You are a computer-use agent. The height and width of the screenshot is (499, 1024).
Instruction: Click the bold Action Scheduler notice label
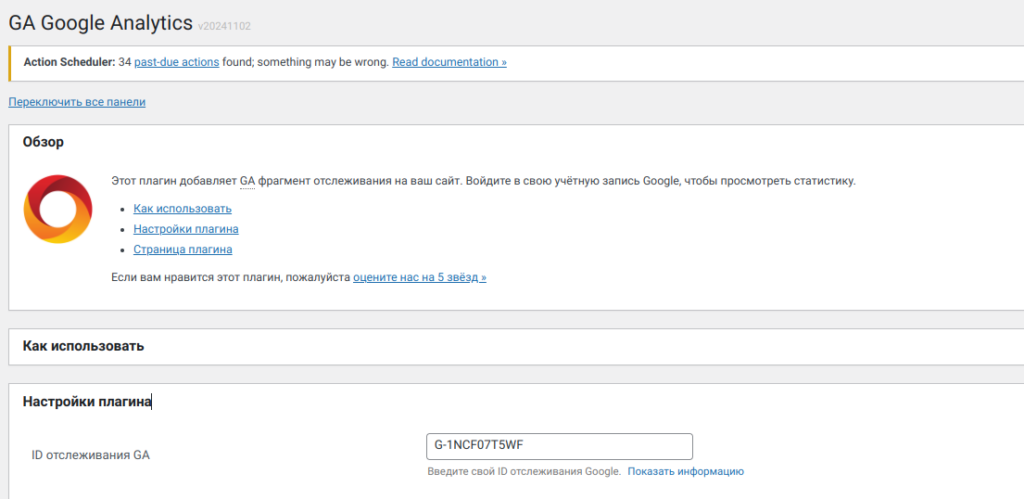(x=69, y=62)
